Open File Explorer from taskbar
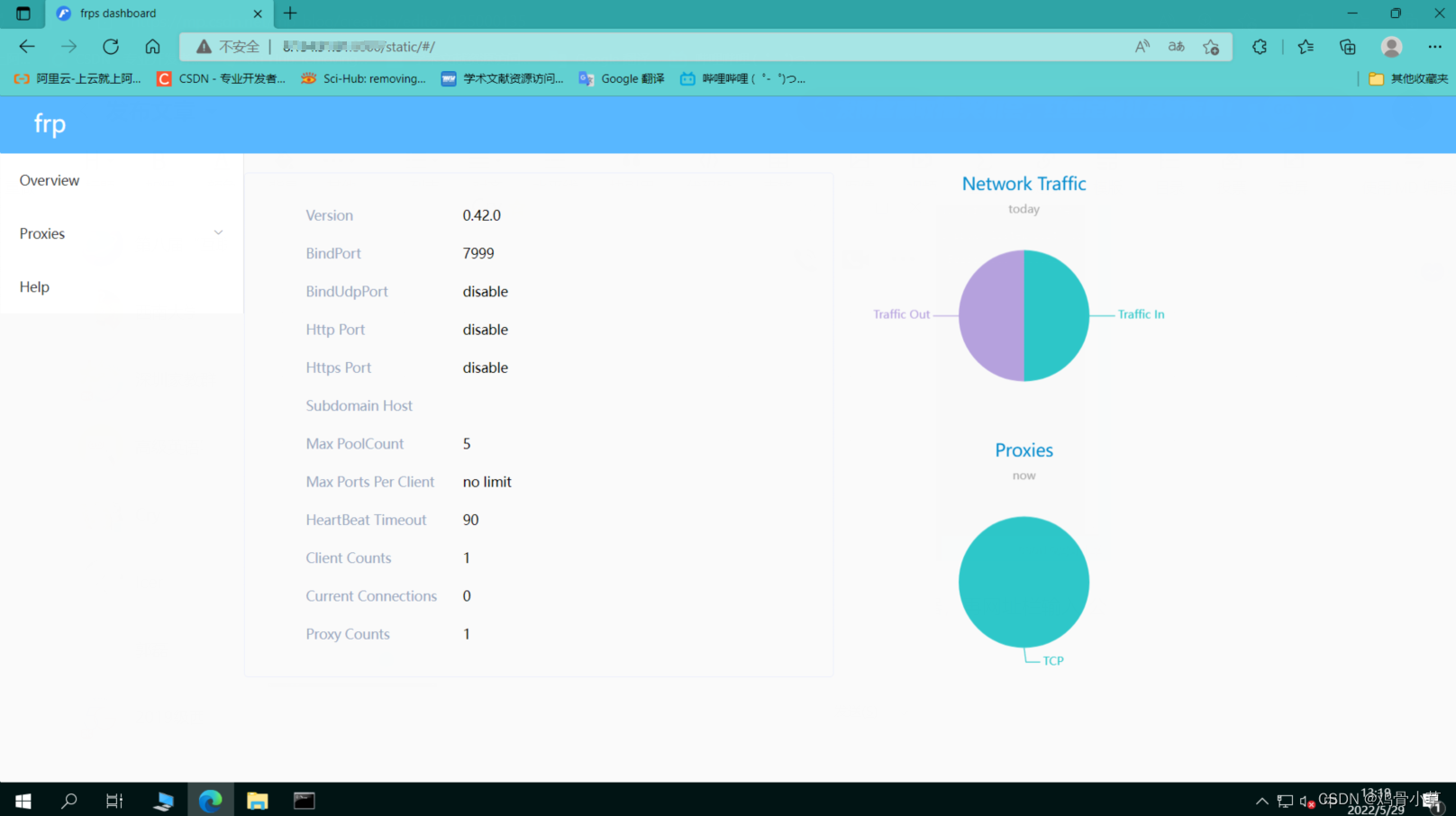 tap(257, 801)
